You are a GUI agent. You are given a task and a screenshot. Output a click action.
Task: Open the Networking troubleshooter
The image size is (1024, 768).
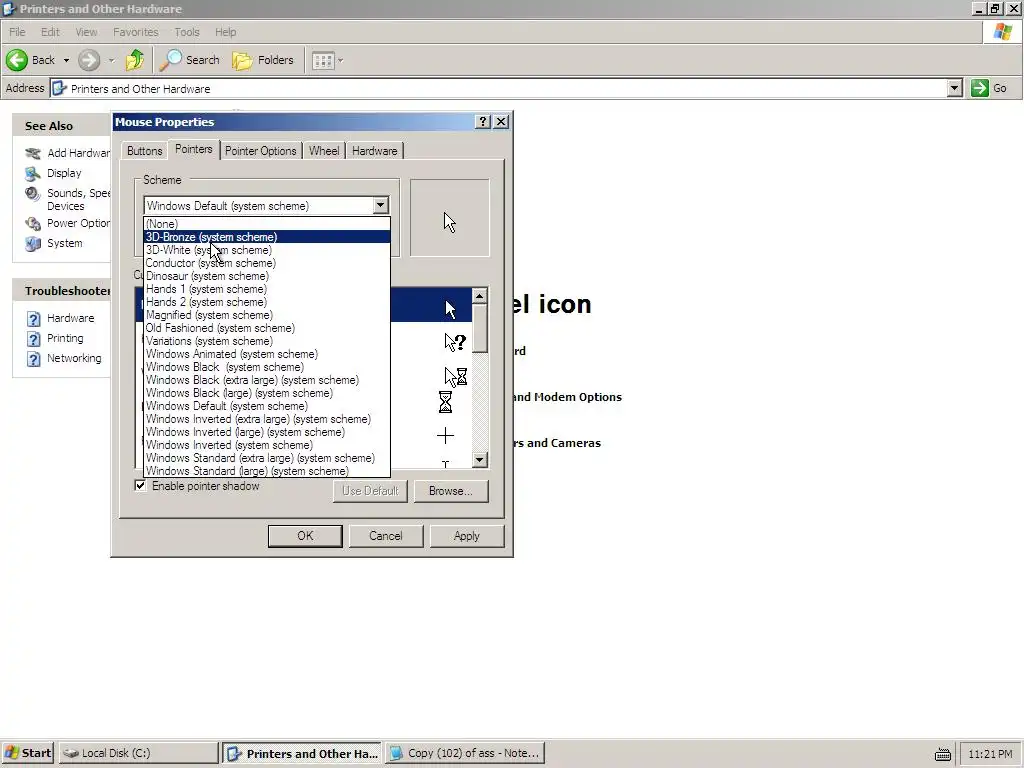coord(74,359)
